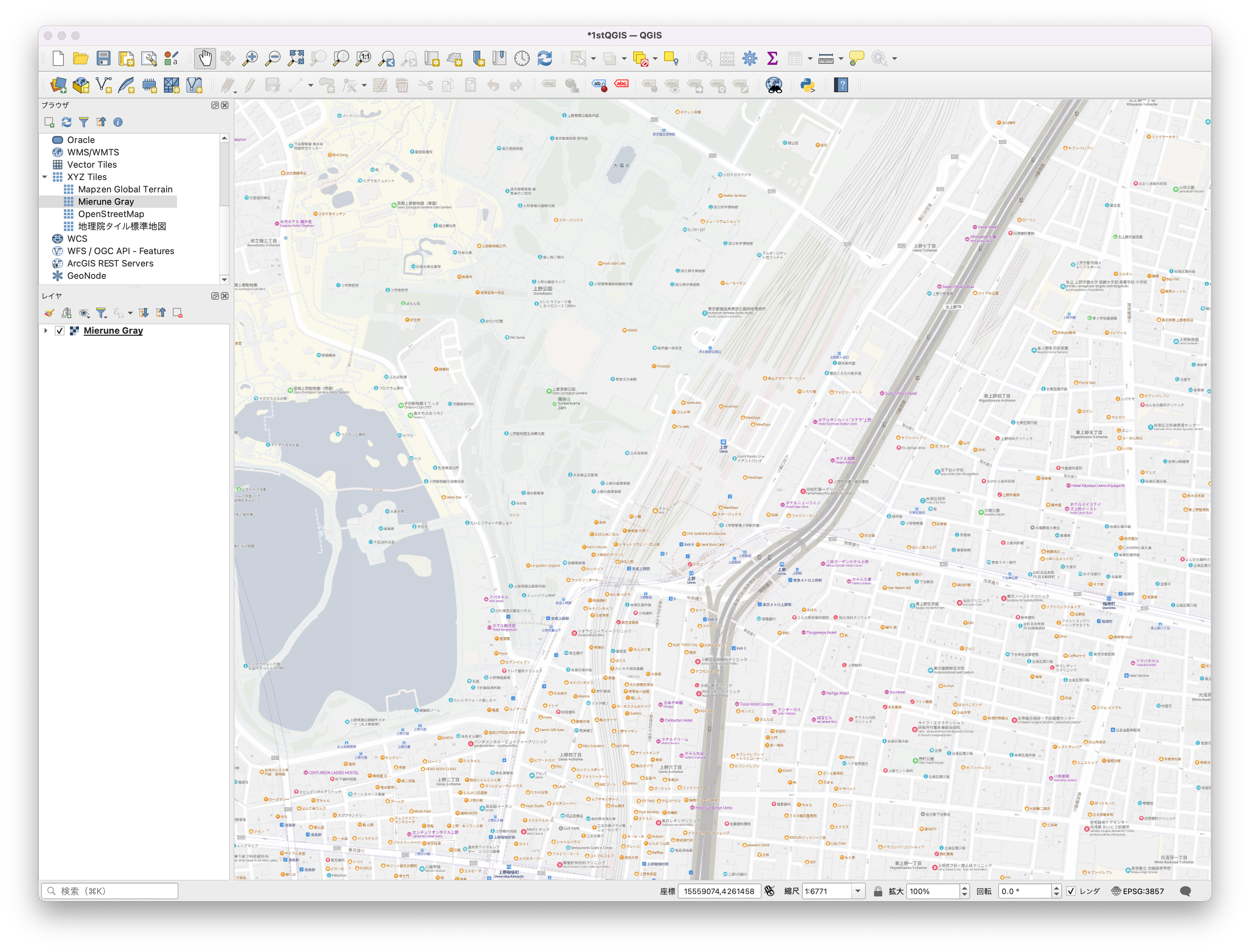Open a project via the folder icon
The width and height of the screenshot is (1250, 952).
pos(81,58)
